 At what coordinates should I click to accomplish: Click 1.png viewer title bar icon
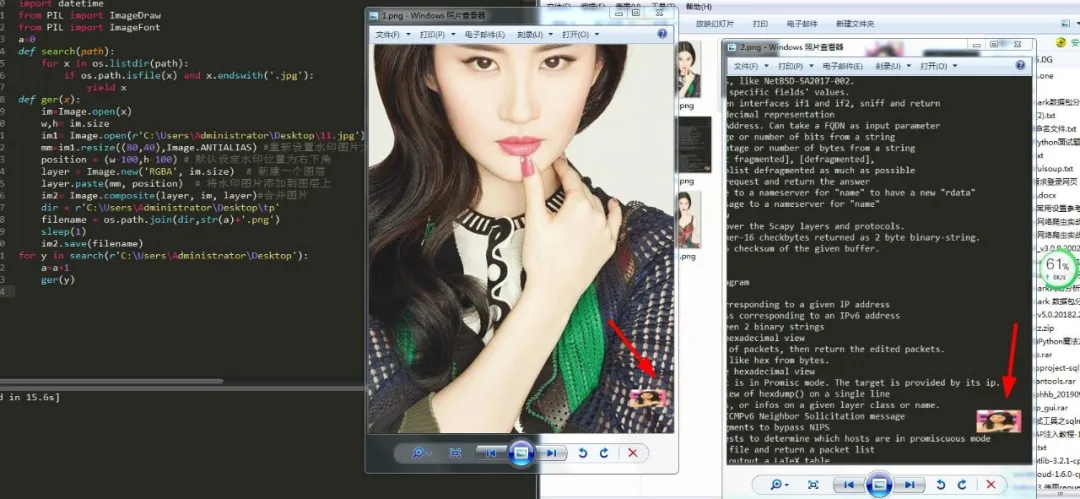[x=373, y=14]
